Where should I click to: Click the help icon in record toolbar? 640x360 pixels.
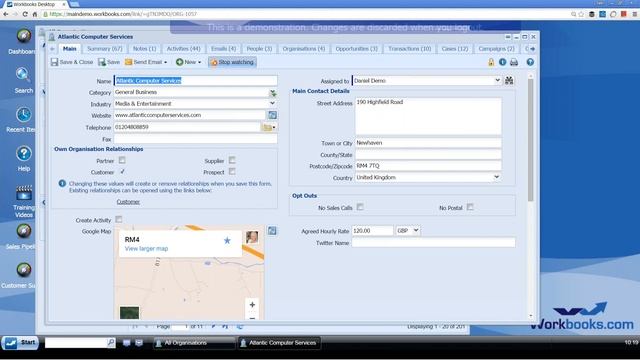[x=530, y=62]
